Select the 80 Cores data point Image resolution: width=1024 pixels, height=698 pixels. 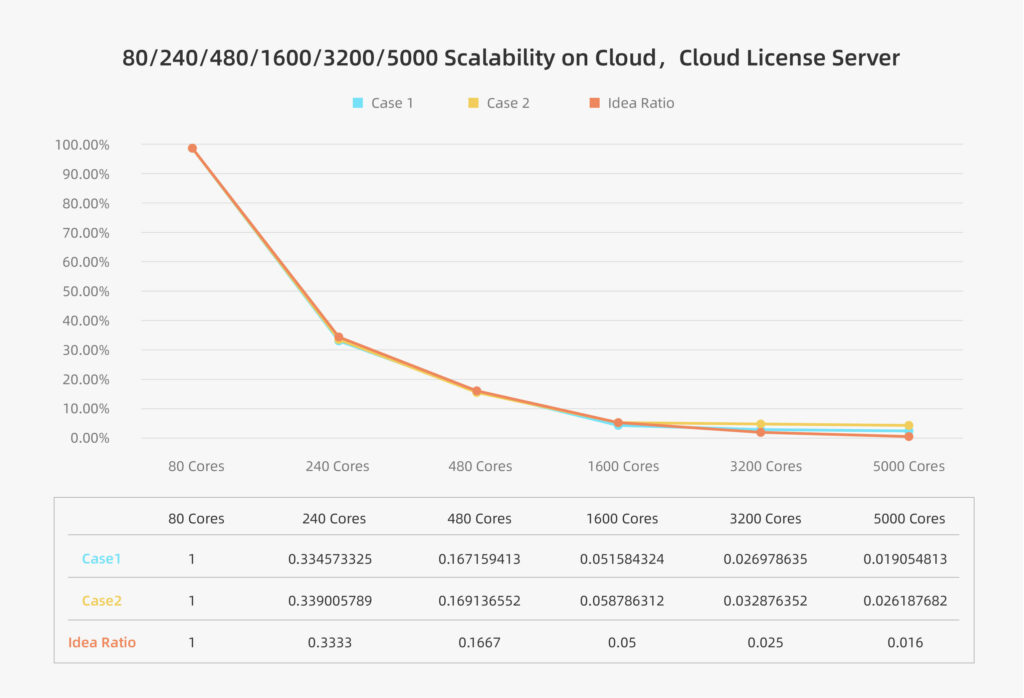(x=190, y=147)
